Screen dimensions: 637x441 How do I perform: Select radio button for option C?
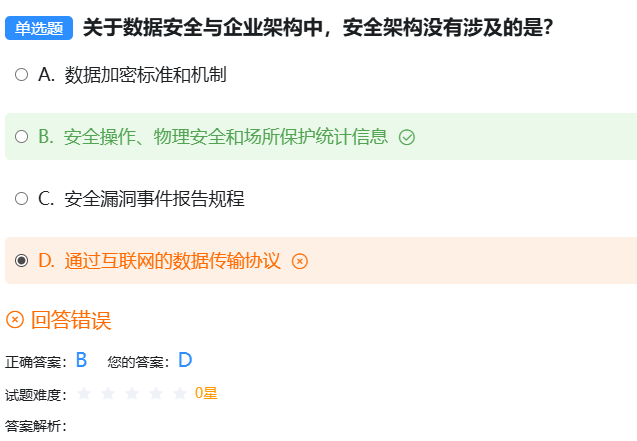22,199
